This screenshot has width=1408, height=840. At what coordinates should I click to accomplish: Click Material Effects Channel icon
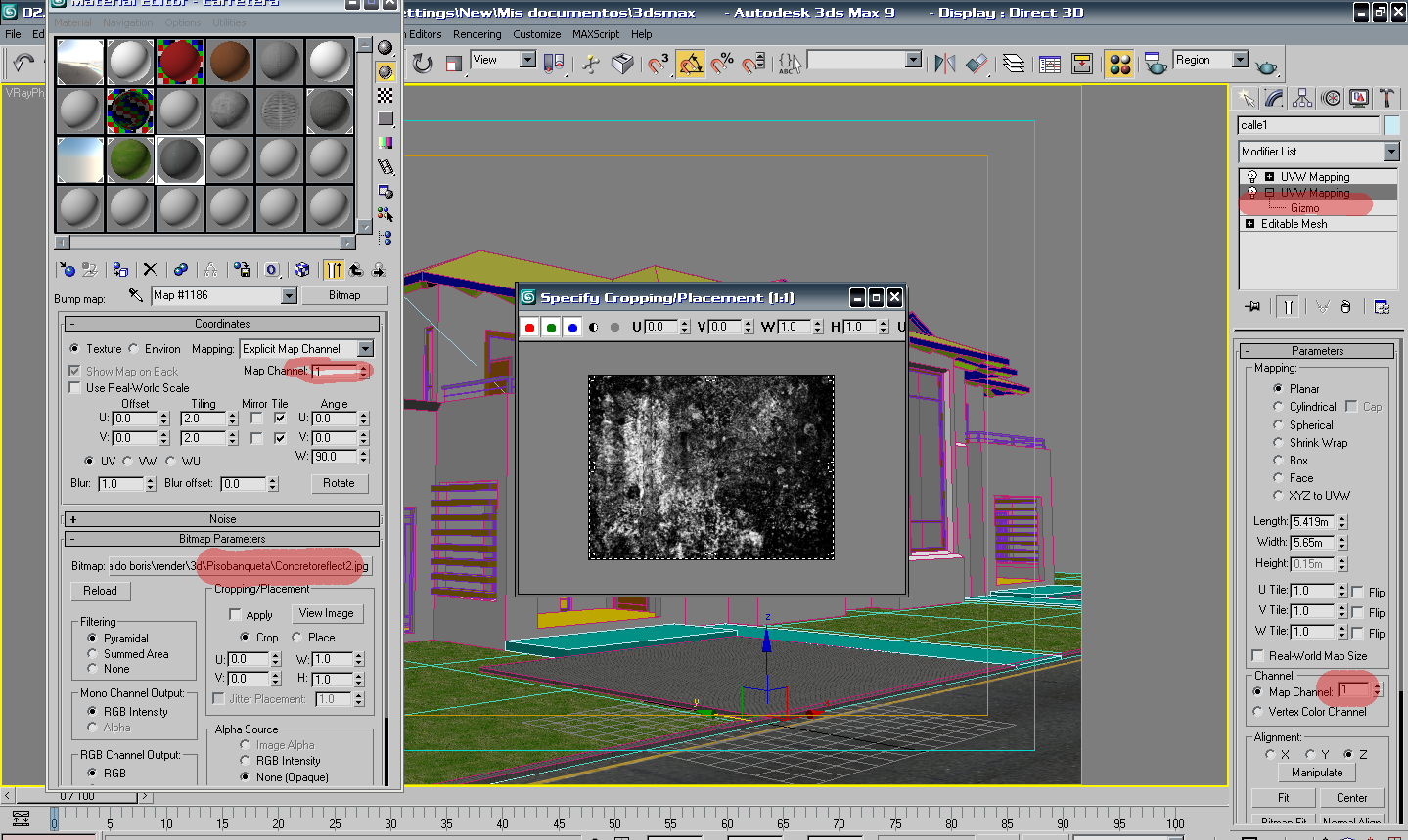(272, 269)
